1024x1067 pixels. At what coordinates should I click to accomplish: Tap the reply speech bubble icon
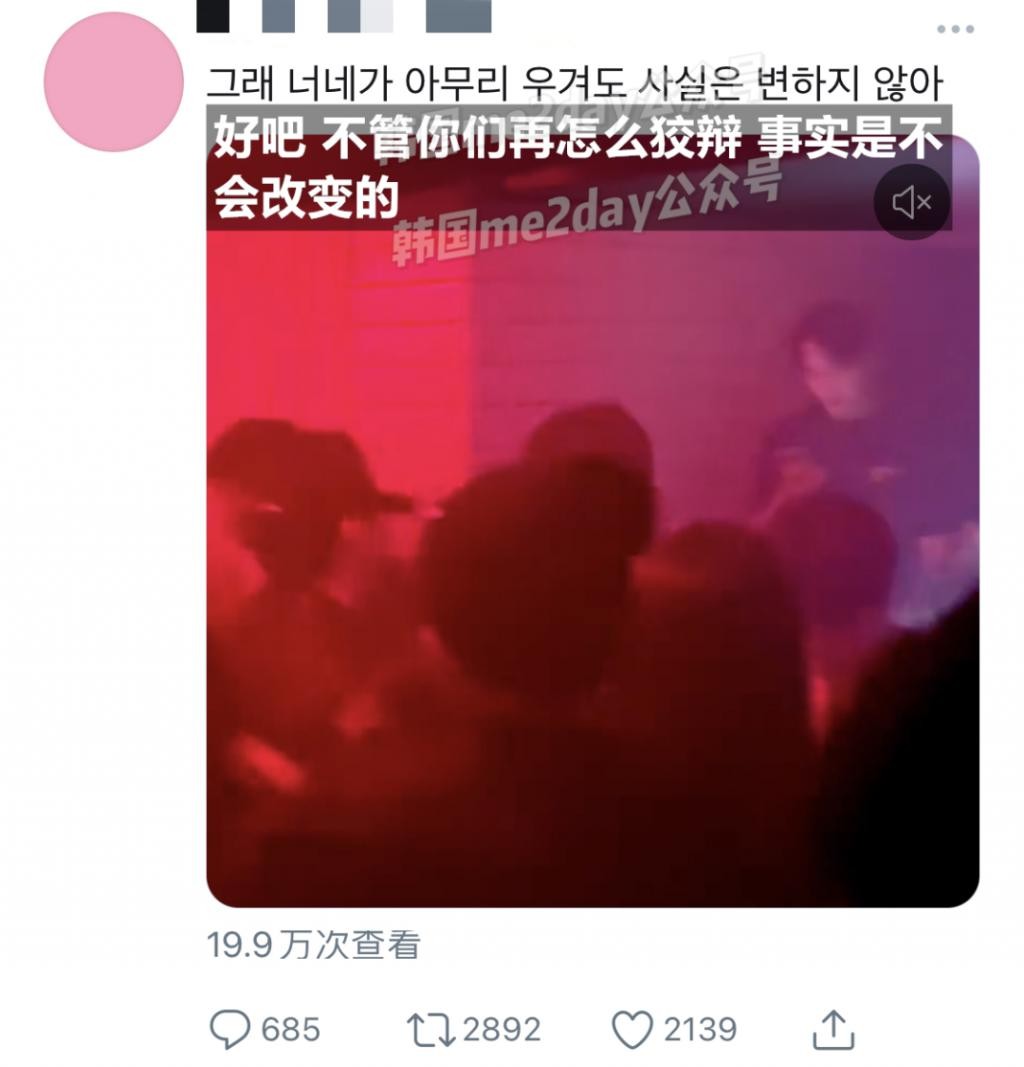pos(229,1029)
